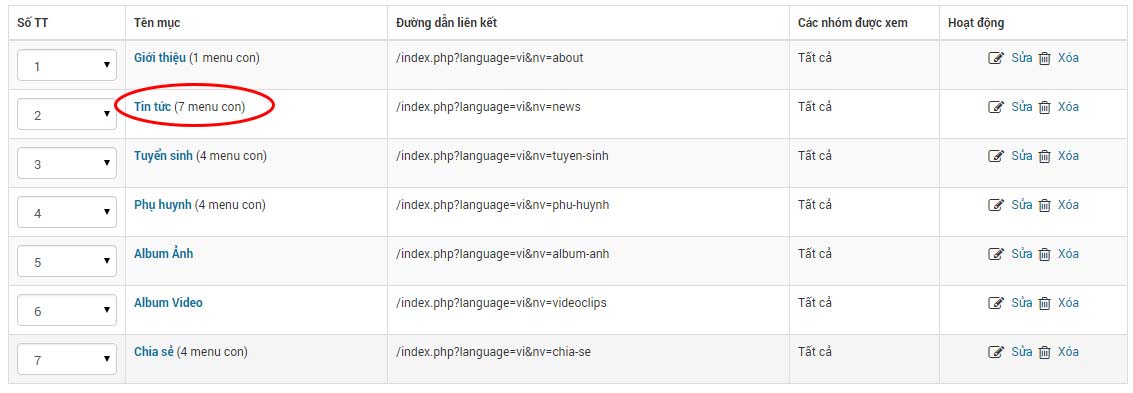Click the edit pencil icon for Chia sẻ
Screen dimensions: 1133x393
(x=996, y=353)
